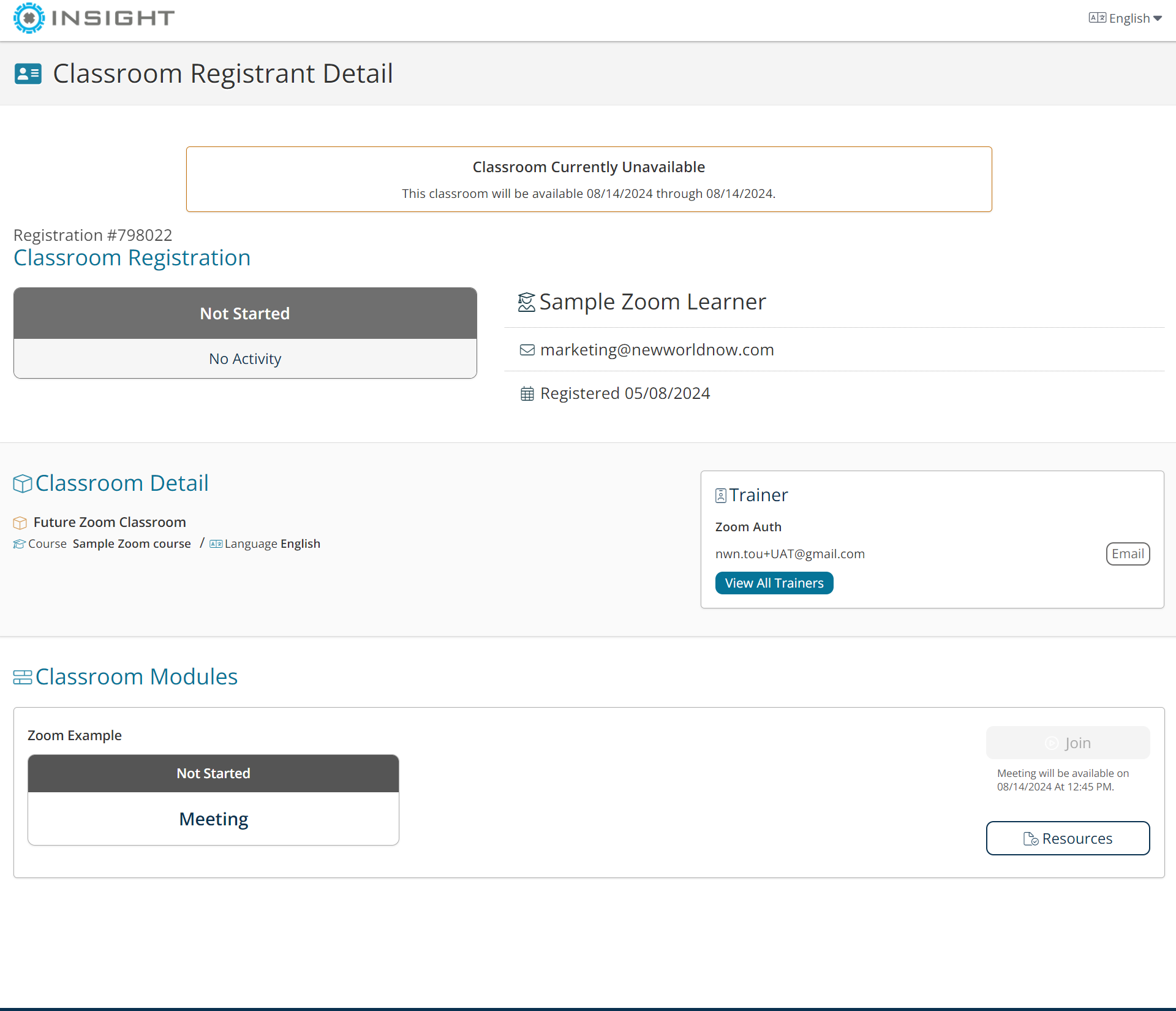1176x1011 pixels.
Task: Click the cube icon by Classroom Detail
Action: pos(23,483)
